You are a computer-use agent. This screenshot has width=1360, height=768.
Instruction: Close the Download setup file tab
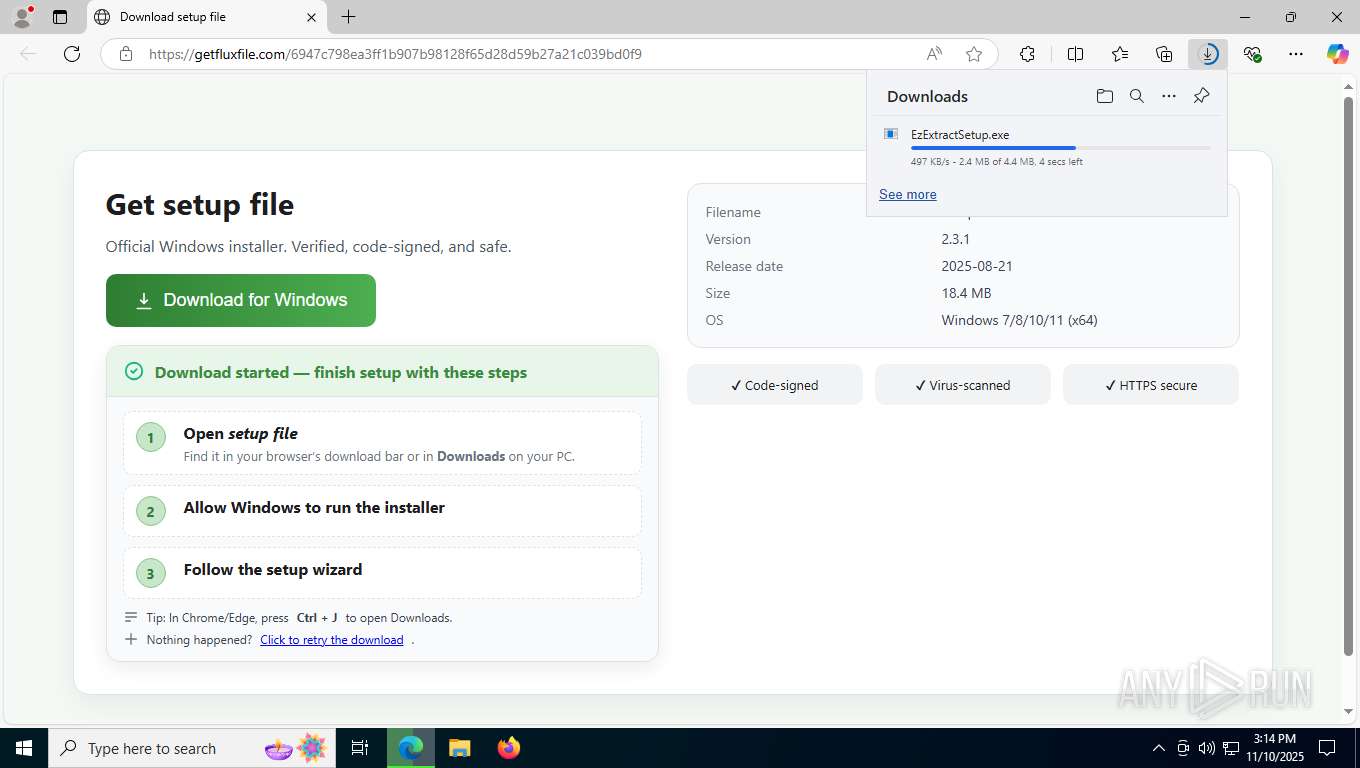point(311,17)
